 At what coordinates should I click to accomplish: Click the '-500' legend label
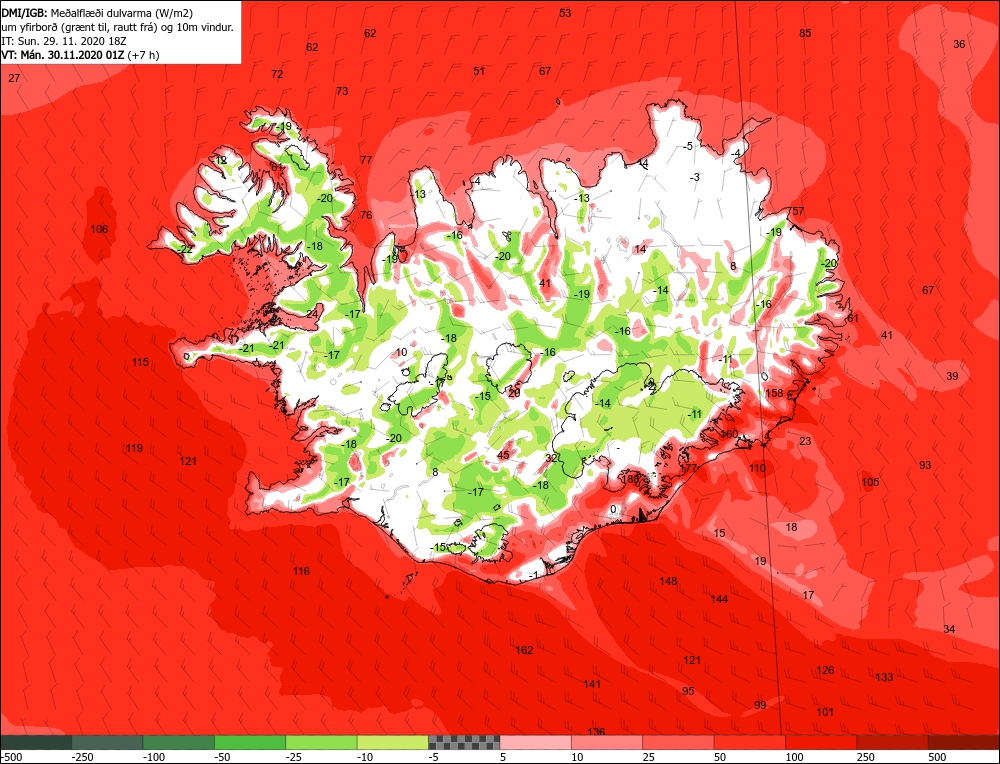click(x=11, y=757)
